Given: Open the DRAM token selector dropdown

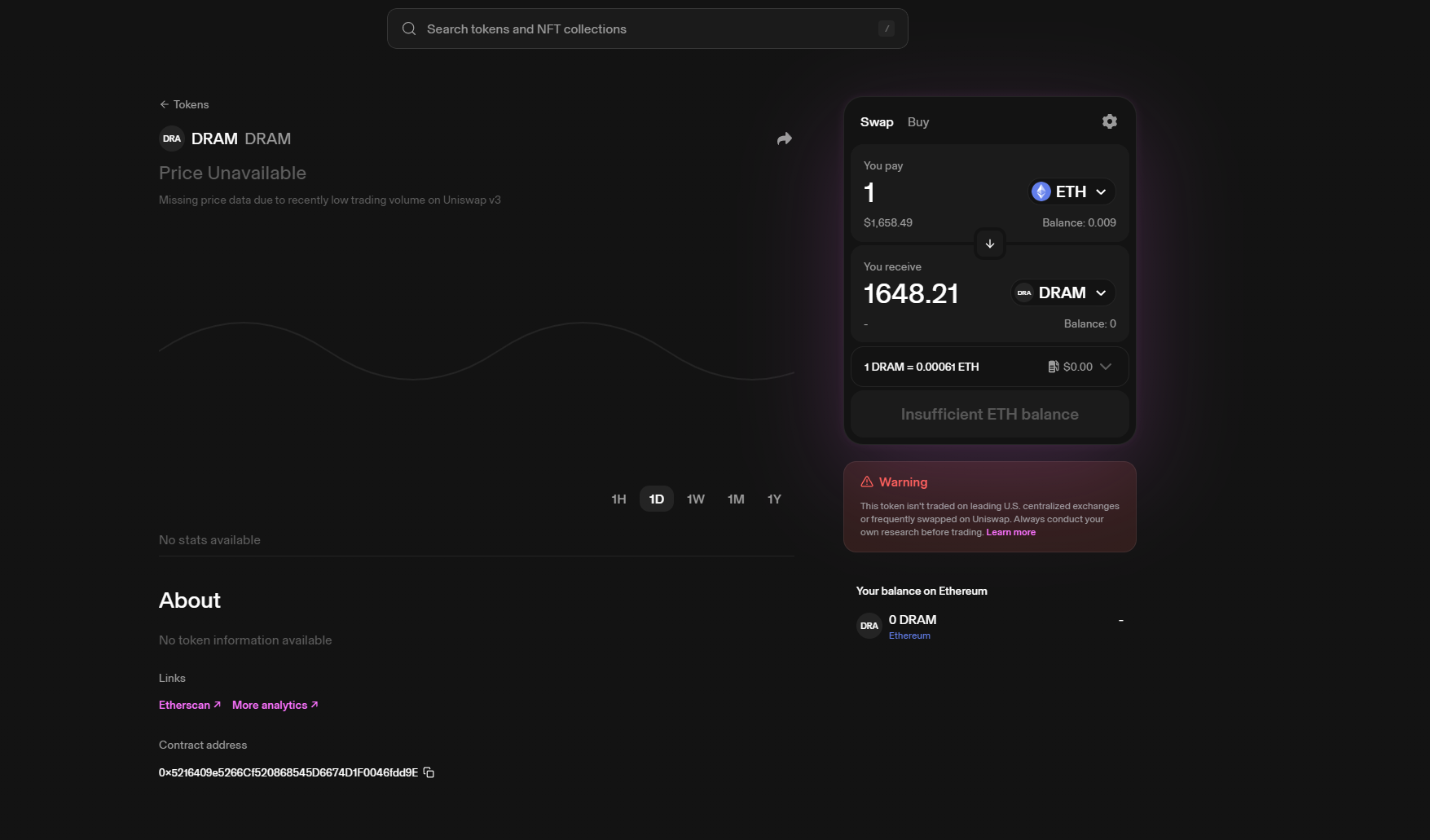Looking at the screenshot, I should click(1063, 292).
